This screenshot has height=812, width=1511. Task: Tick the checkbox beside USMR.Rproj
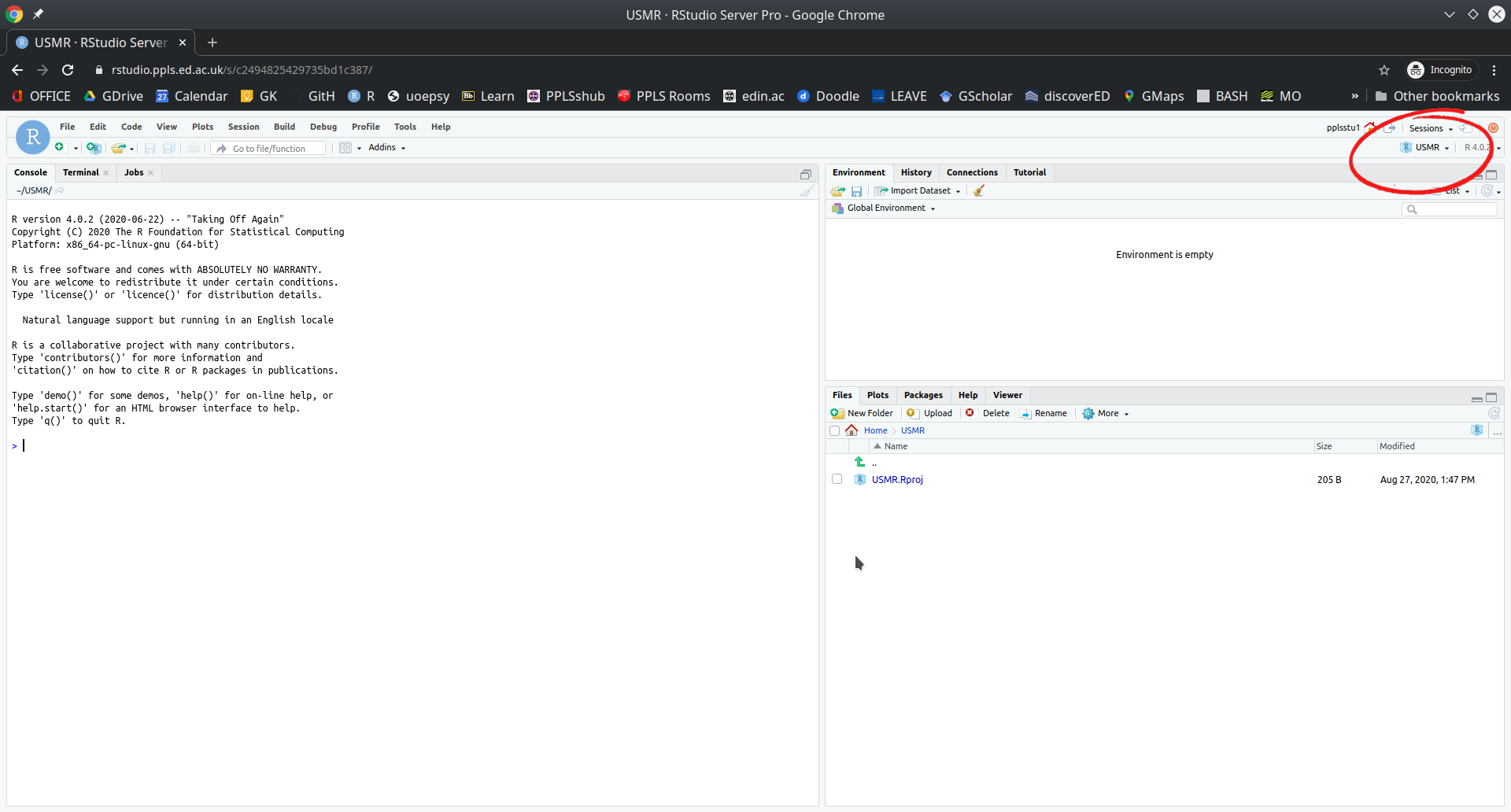pos(837,479)
